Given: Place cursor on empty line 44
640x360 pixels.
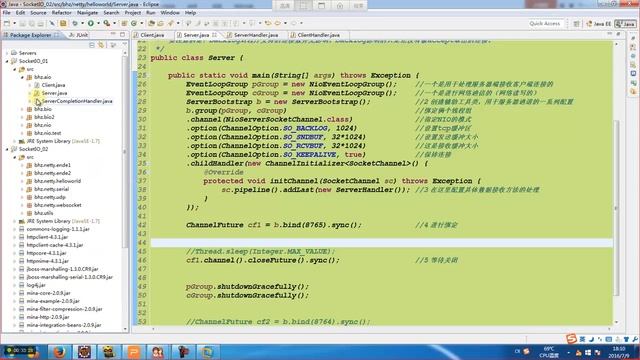Looking at the screenshot, I should (x=382, y=243).
